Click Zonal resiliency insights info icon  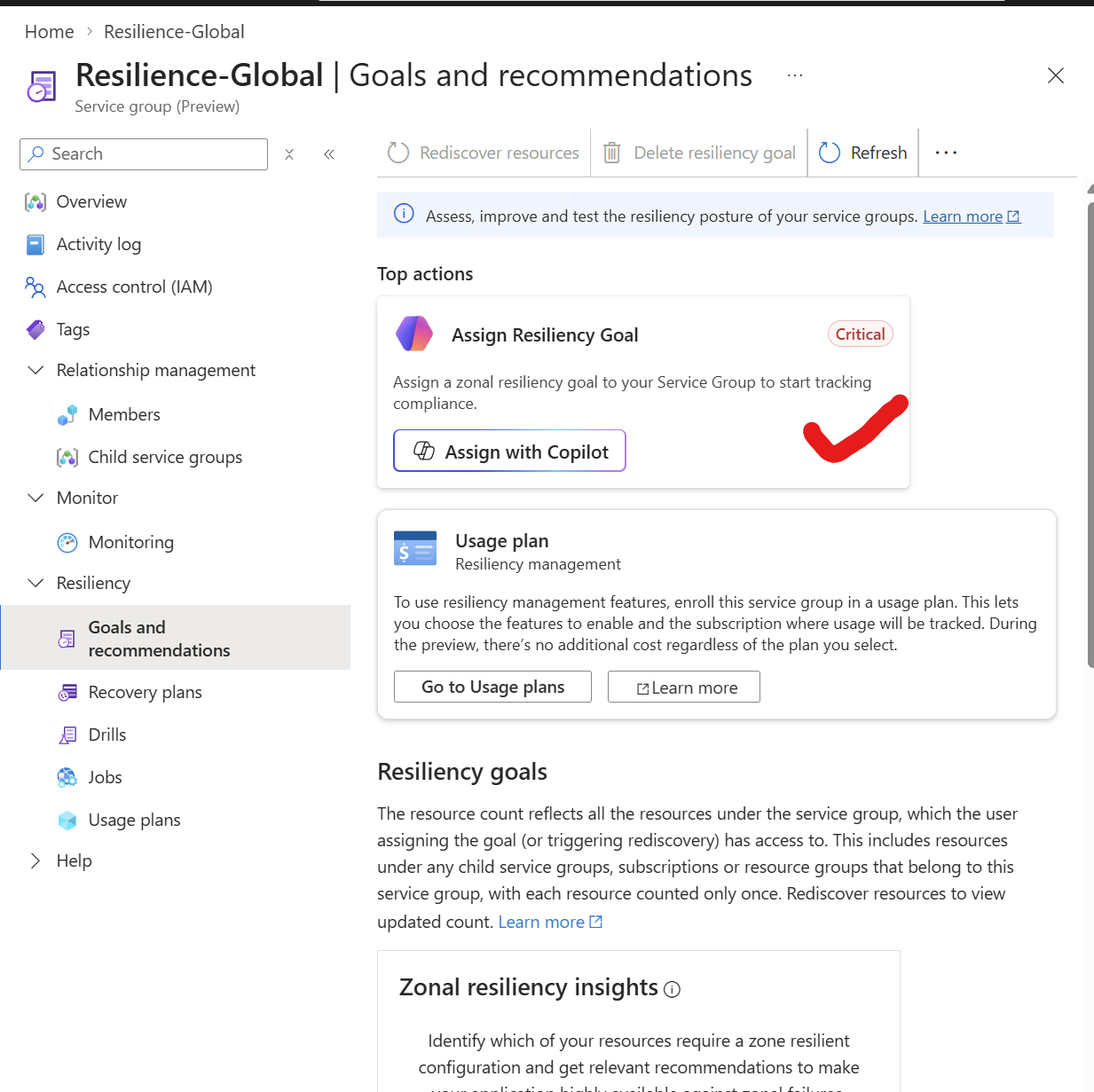(x=673, y=990)
